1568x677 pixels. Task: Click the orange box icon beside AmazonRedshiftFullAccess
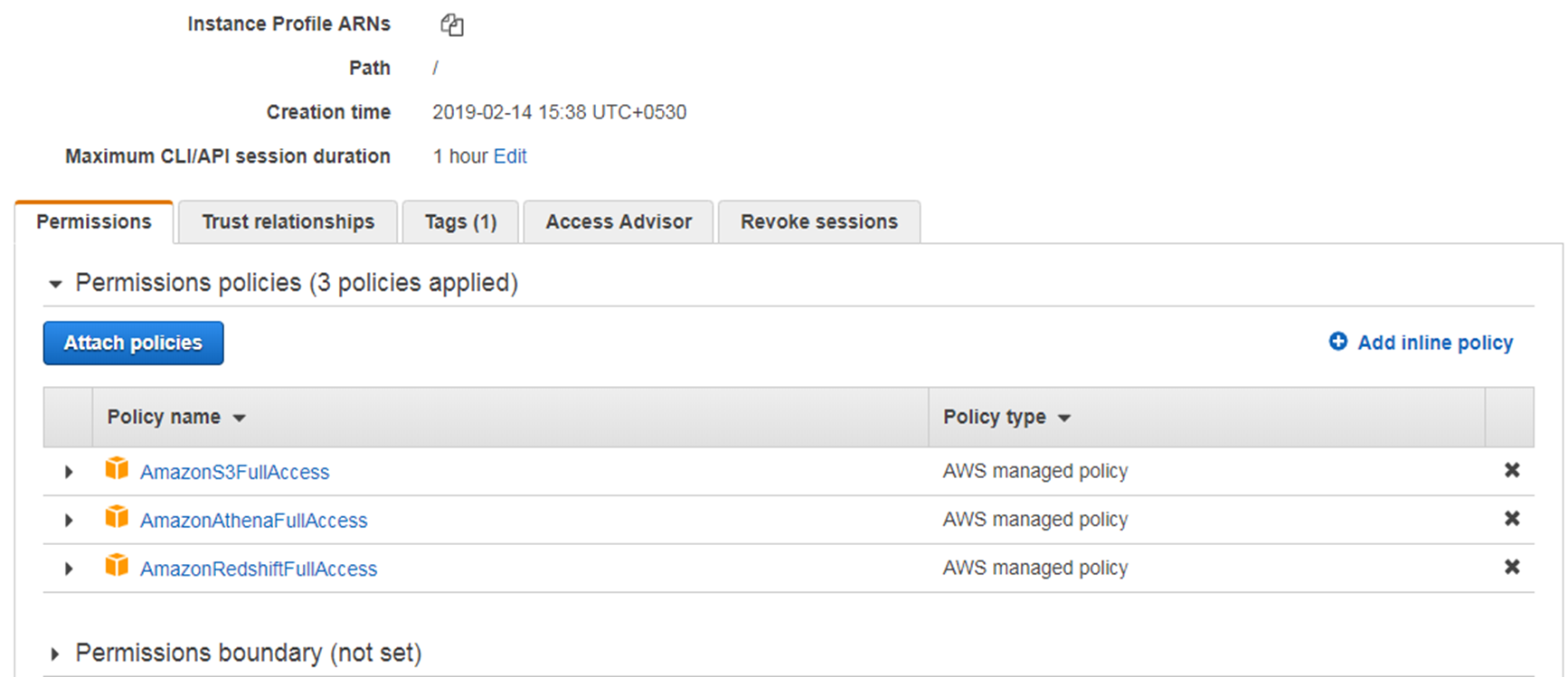(117, 567)
